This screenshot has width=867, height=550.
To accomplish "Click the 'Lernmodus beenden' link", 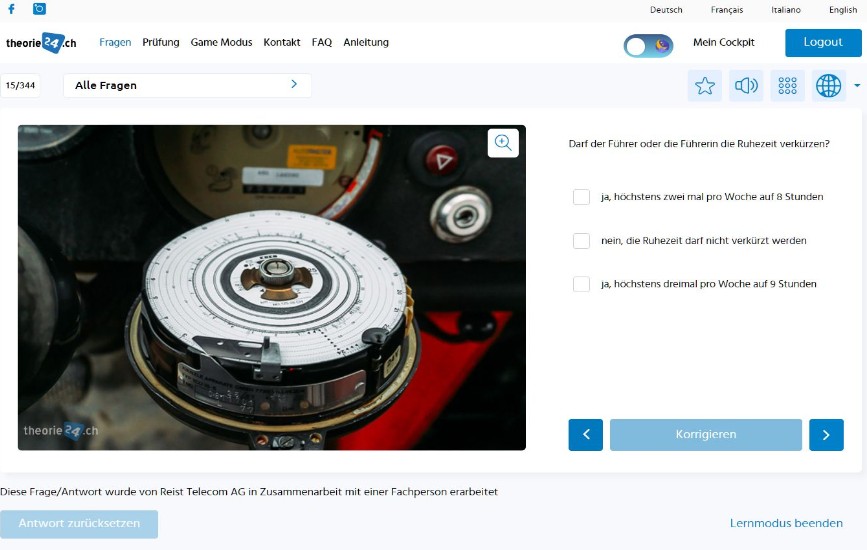I will tap(786, 523).
